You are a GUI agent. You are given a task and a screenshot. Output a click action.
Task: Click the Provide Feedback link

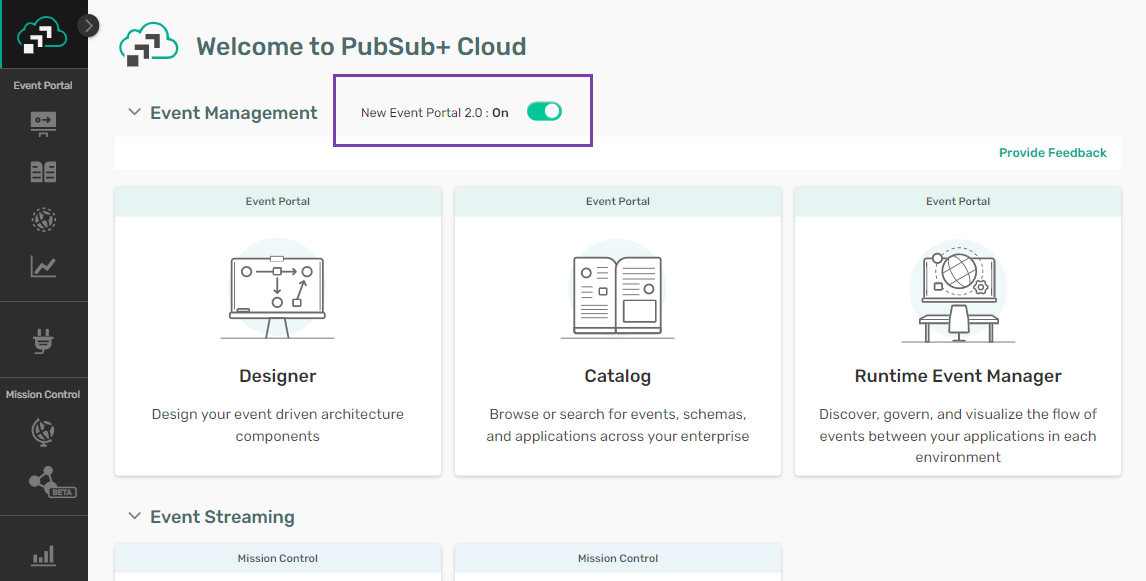click(x=1052, y=153)
